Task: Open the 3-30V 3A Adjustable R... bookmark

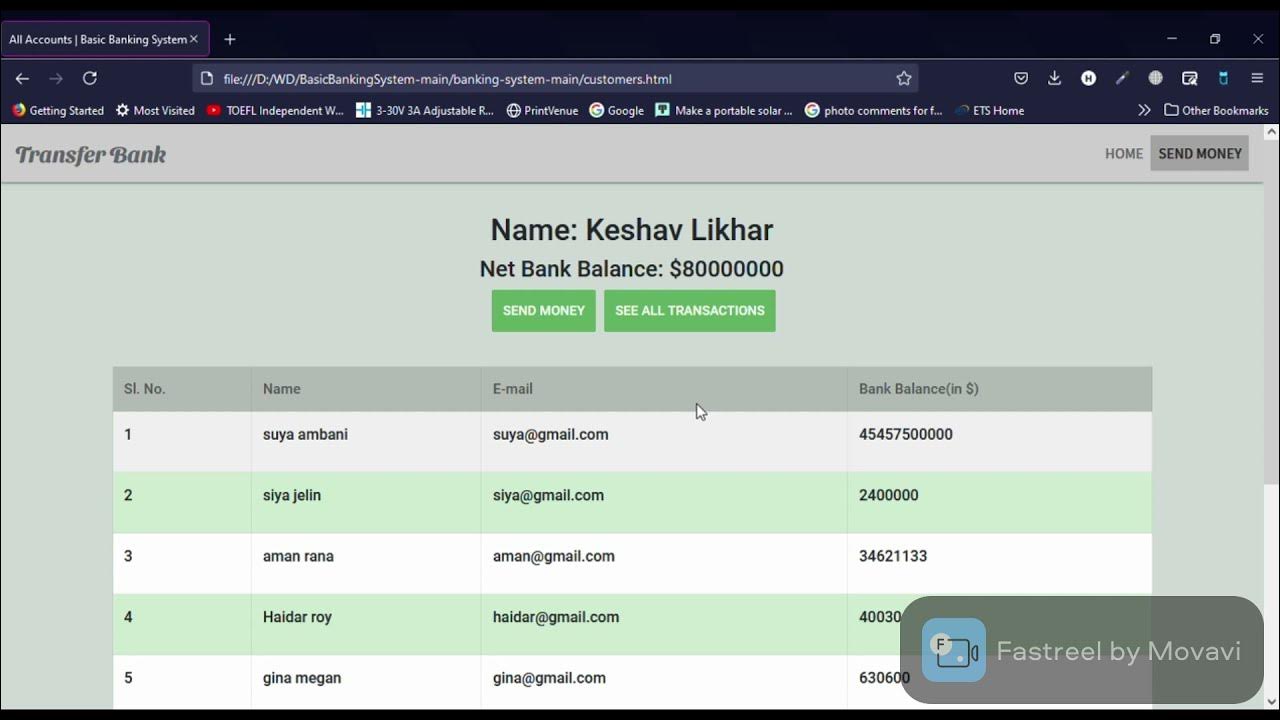Action: tap(425, 110)
